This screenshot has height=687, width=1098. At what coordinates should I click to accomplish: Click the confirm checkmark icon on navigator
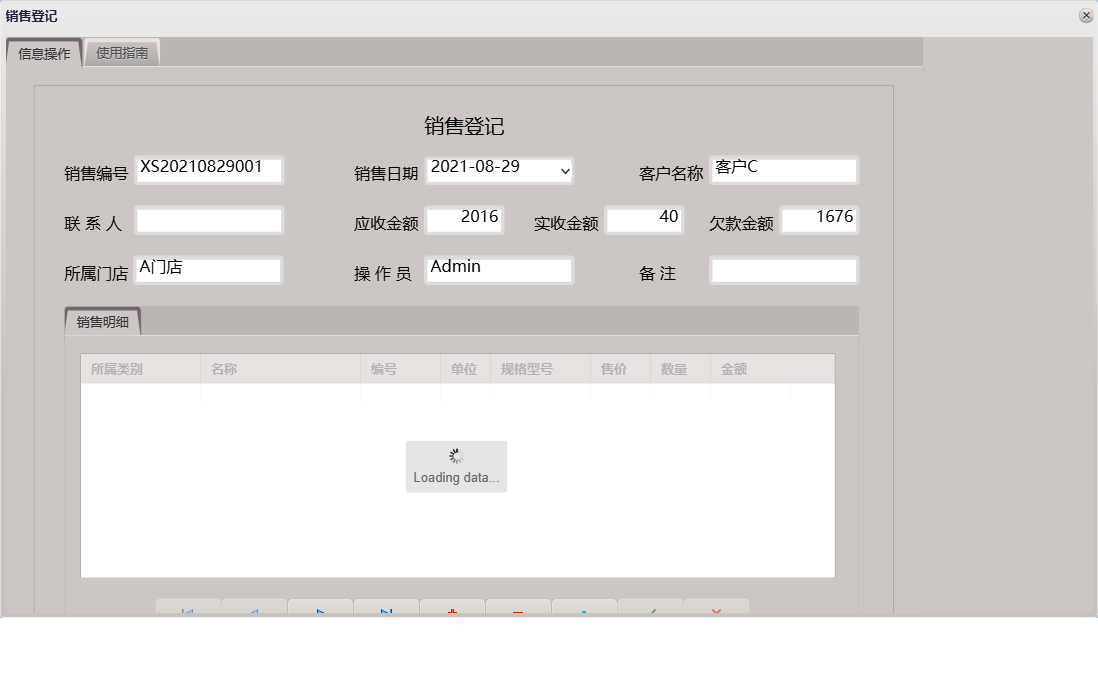click(650, 609)
